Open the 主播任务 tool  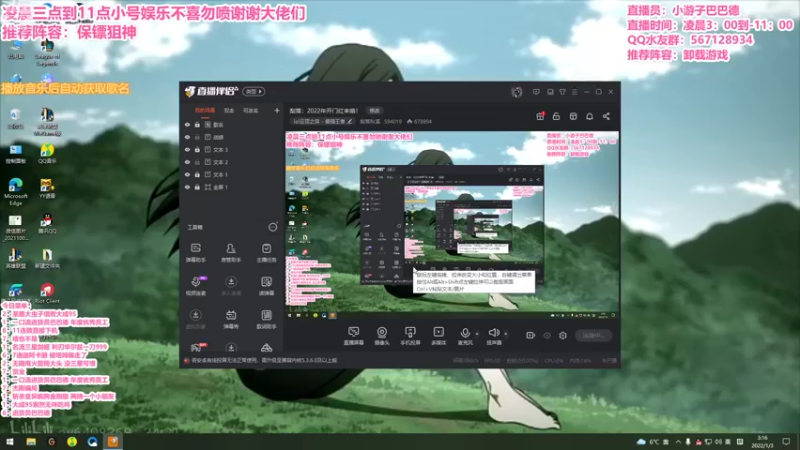click(x=266, y=253)
